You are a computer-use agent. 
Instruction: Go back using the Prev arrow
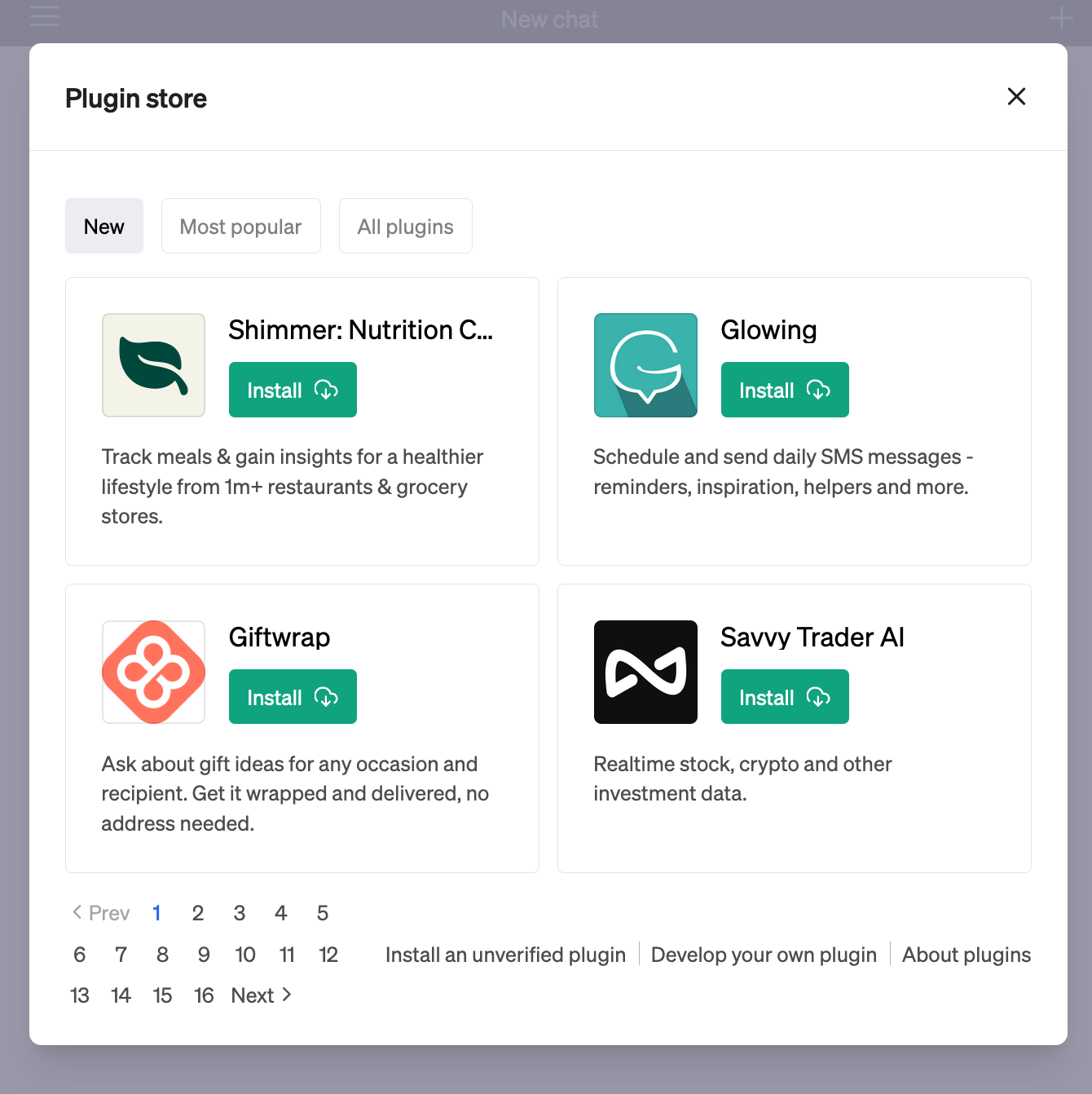(99, 913)
